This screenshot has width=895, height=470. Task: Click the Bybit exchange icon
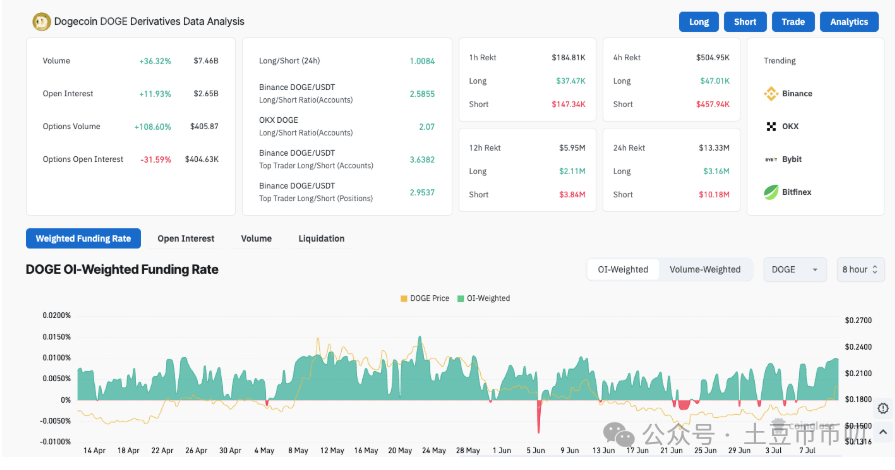tap(771, 160)
